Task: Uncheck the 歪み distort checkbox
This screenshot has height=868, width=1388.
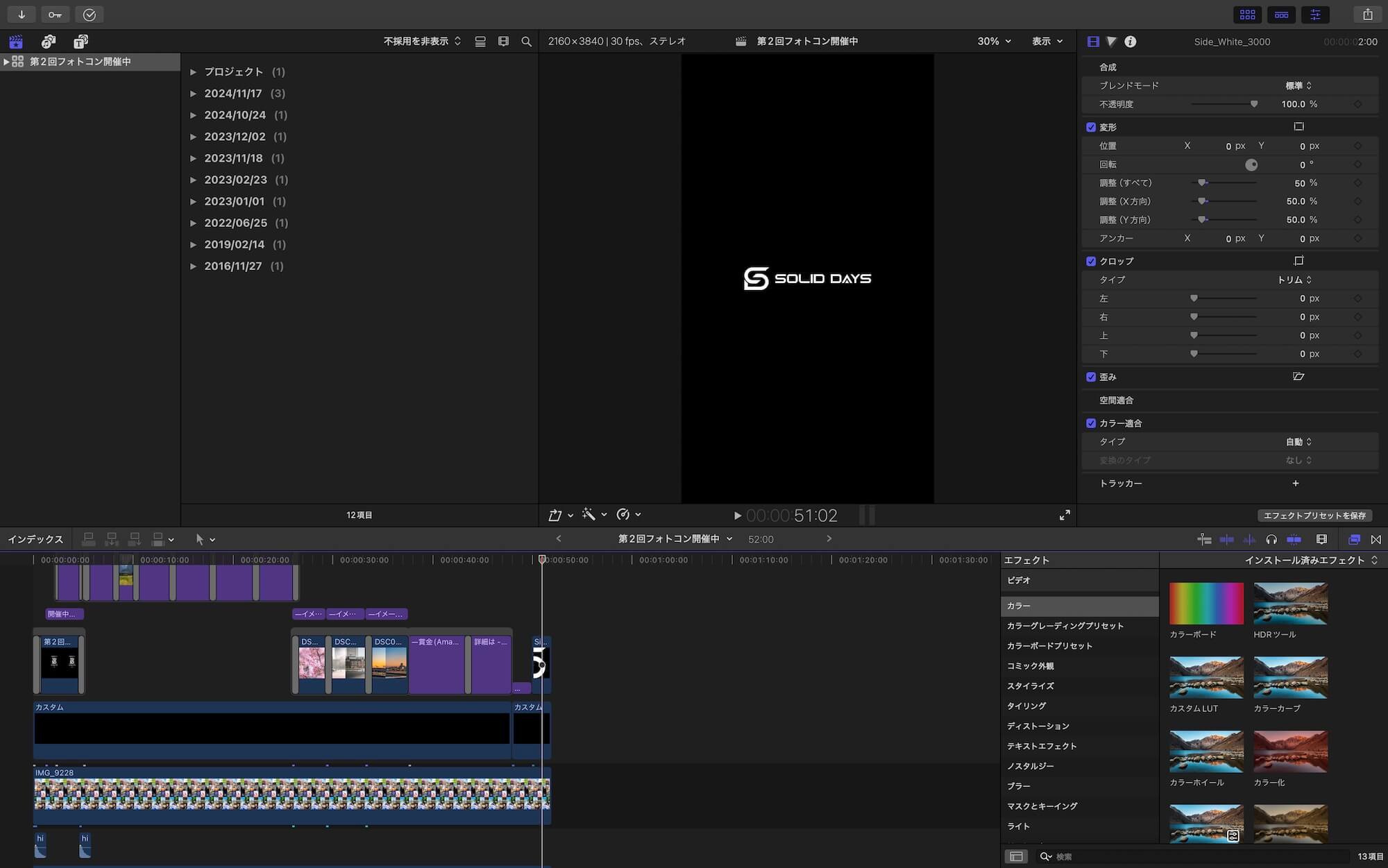Action: tap(1091, 377)
